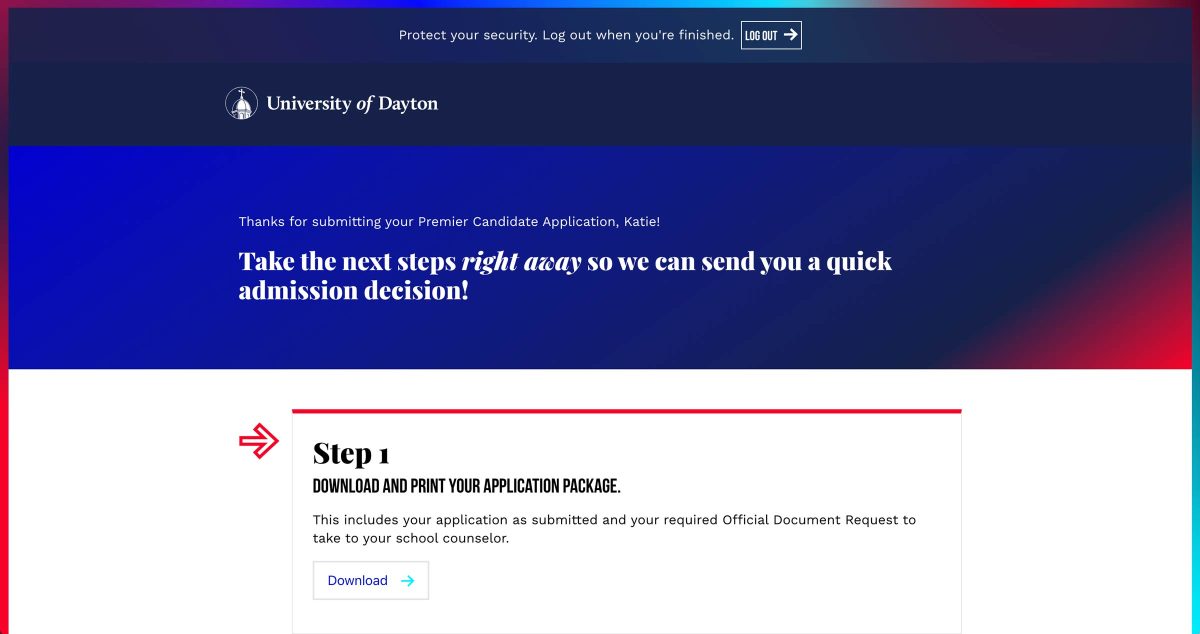Click the Official Document Request description paragraph
Screen dimensions: 1200x634
click(614, 529)
